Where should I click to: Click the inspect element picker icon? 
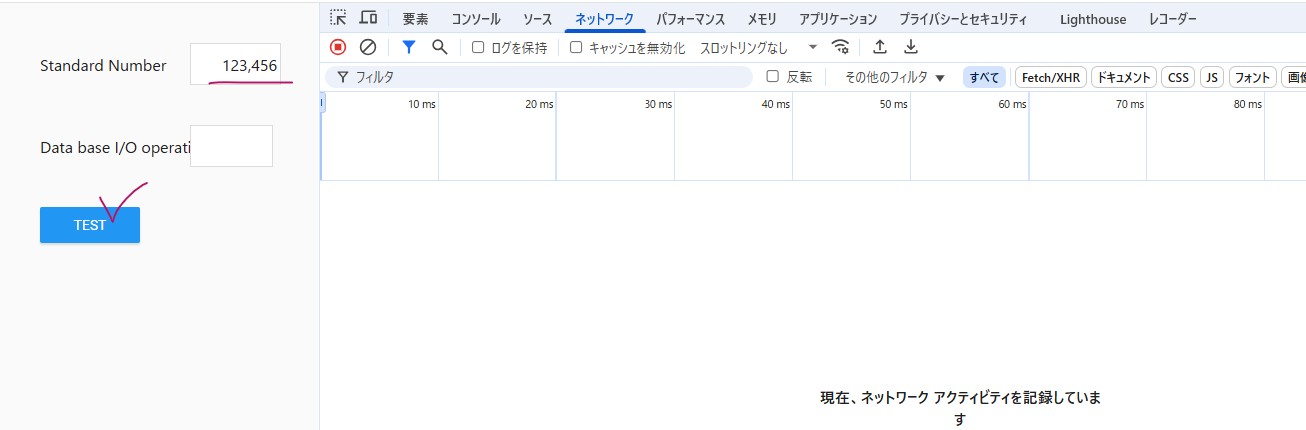point(338,18)
